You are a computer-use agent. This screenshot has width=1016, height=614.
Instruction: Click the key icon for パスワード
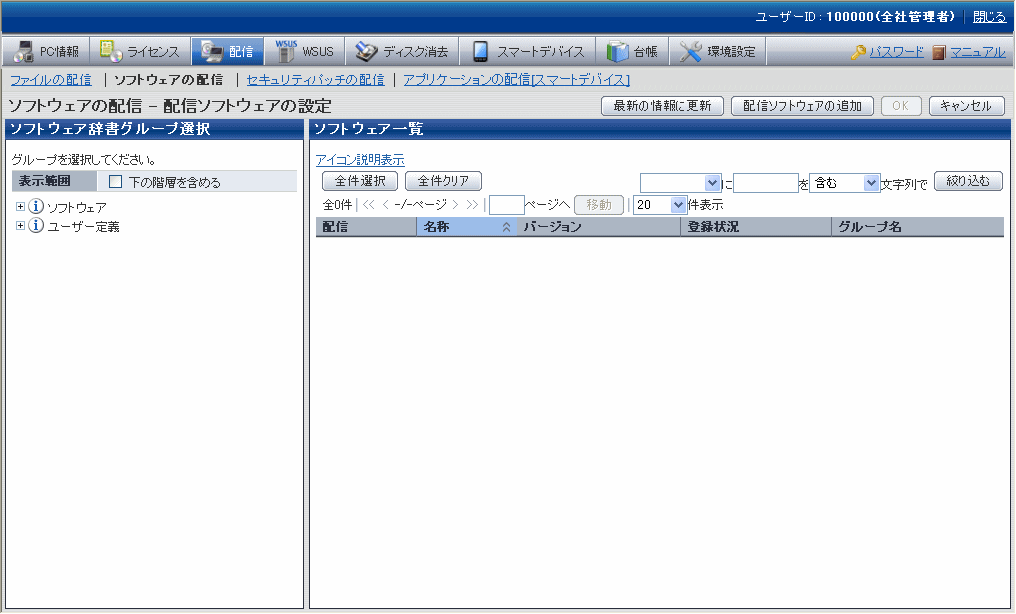click(x=858, y=52)
